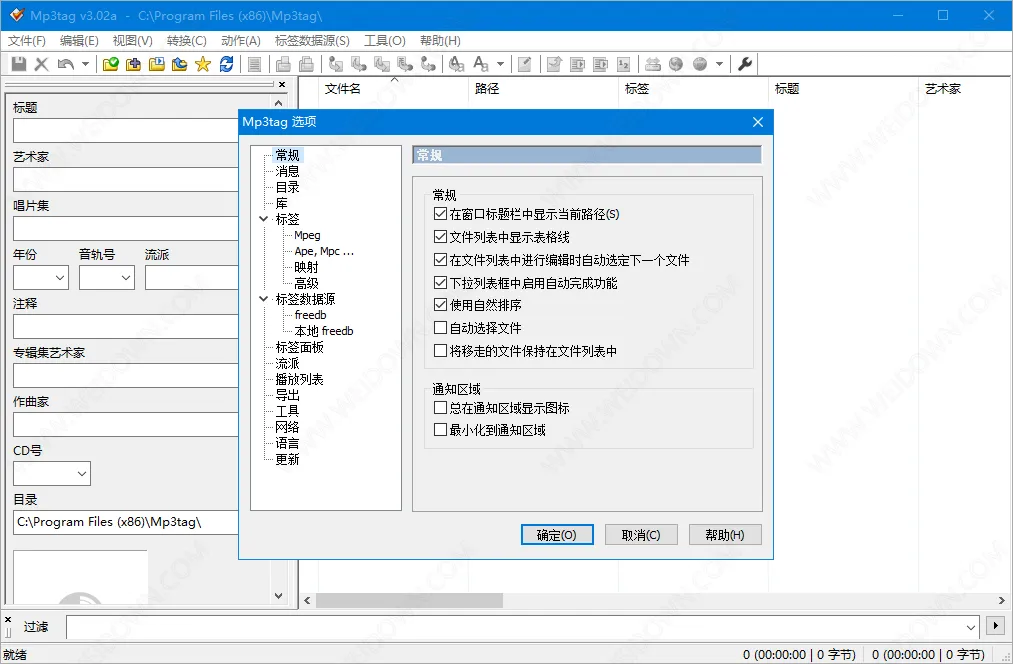Close the Mp3tag 选项 dialog with X
This screenshot has width=1013, height=664.
click(758, 122)
